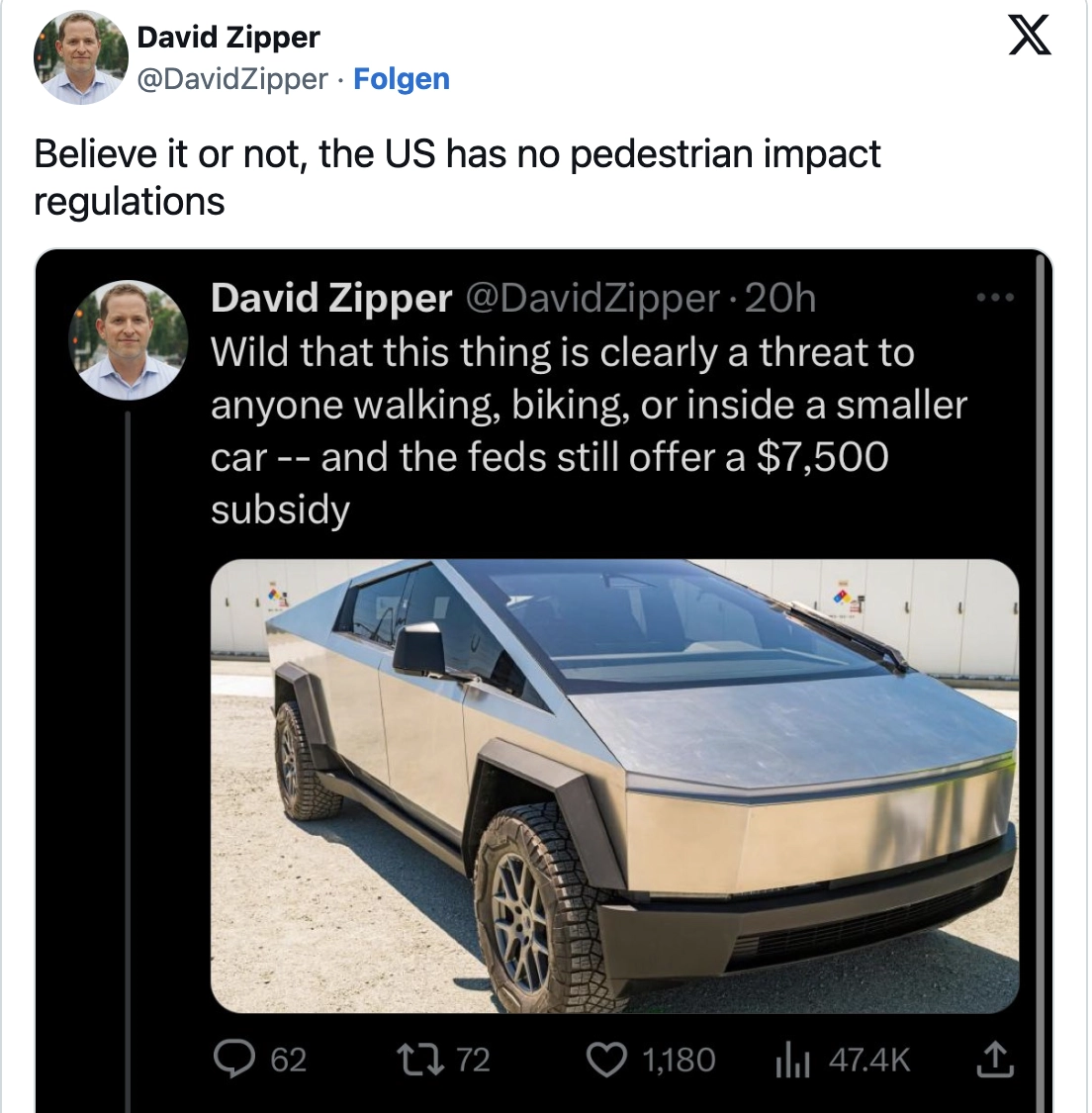View analytics icon showing 47.4K views
1092x1113 pixels.
(793, 1061)
